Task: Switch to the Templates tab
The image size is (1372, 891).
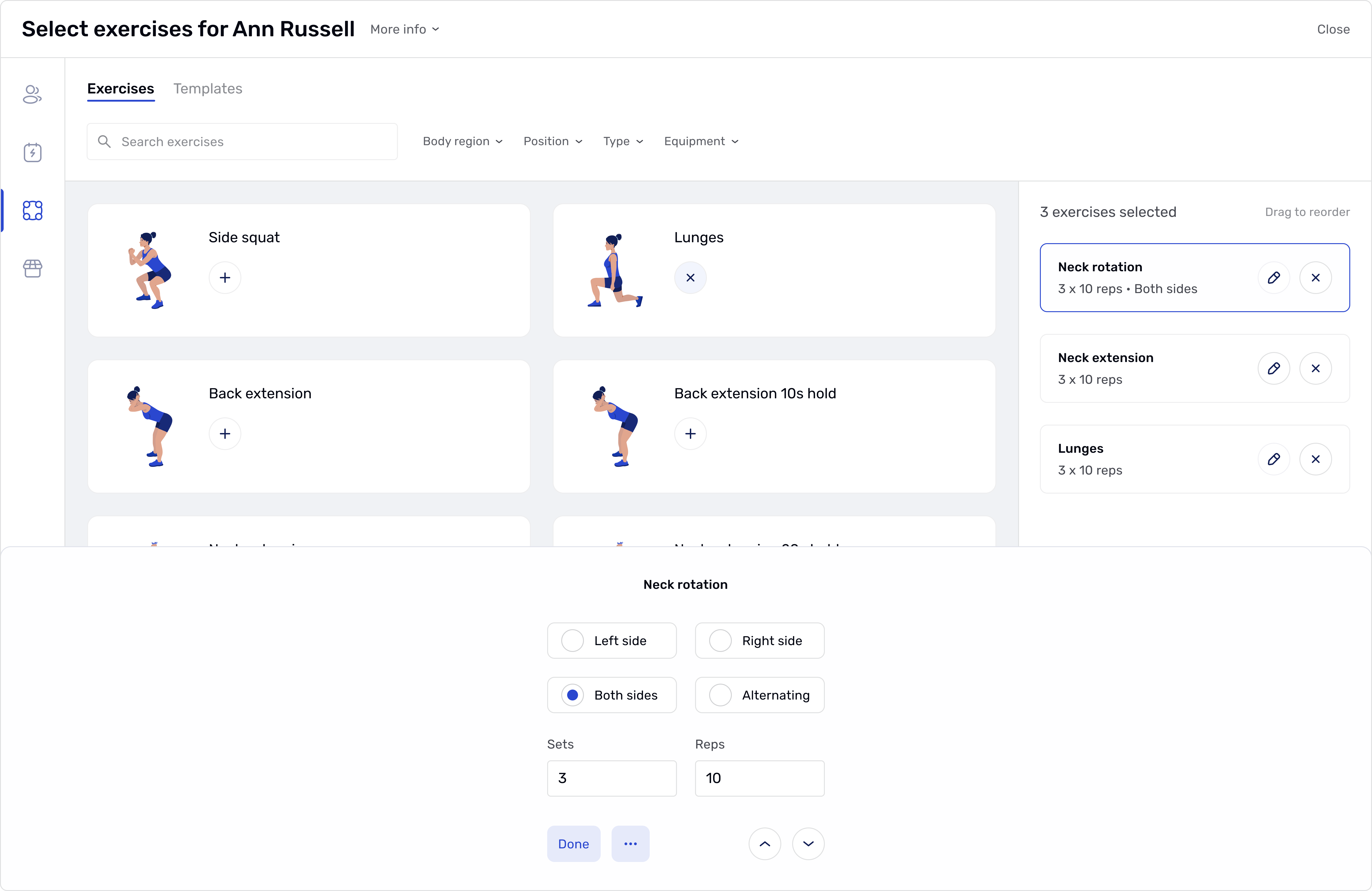Action: point(208,89)
